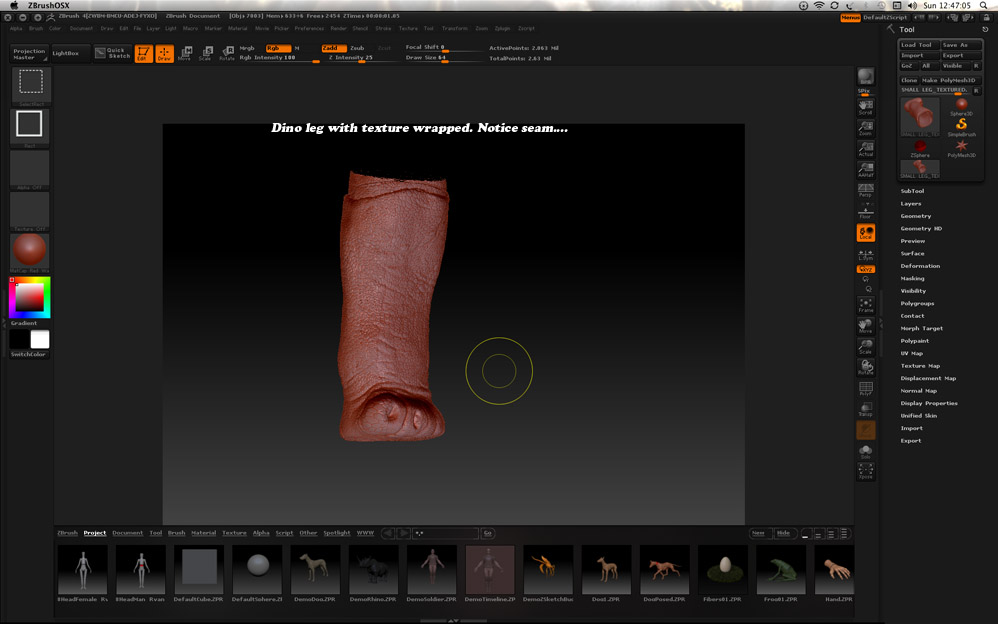Open the Alpha menu in top bar
Screen dimensions: 998x624
tap(16, 28)
